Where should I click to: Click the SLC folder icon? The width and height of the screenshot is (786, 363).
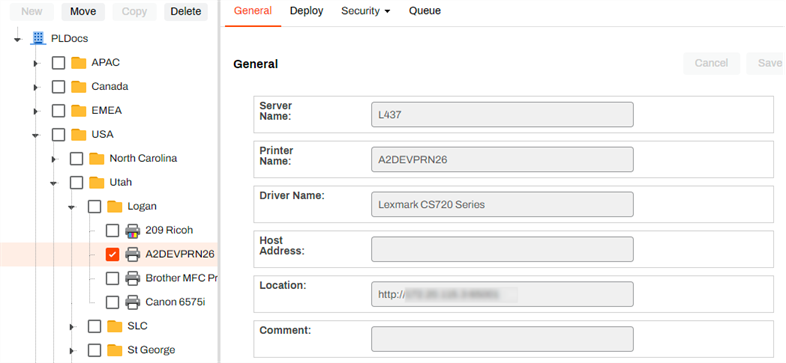click(115, 326)
